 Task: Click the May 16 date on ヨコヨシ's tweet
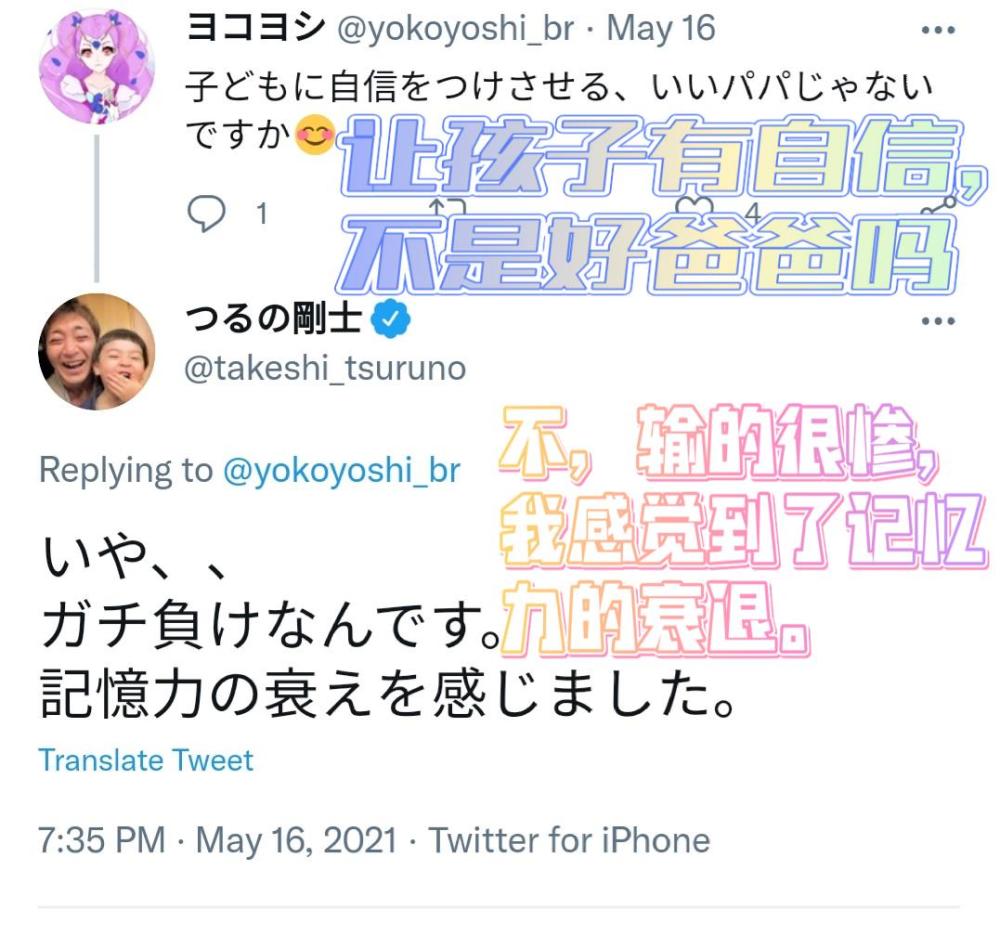661,29
